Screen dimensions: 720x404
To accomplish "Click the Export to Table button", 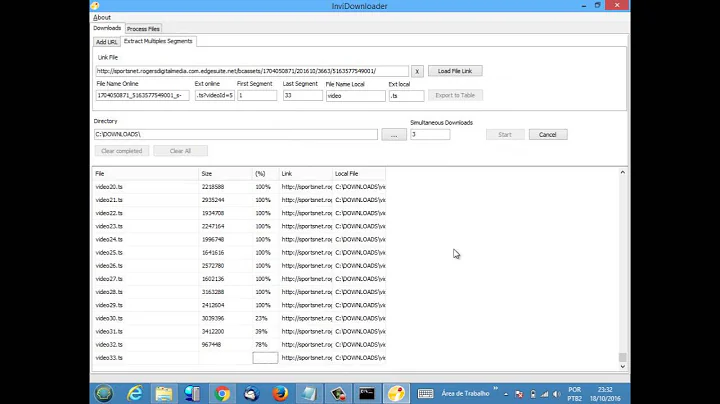I will point(455,95).
